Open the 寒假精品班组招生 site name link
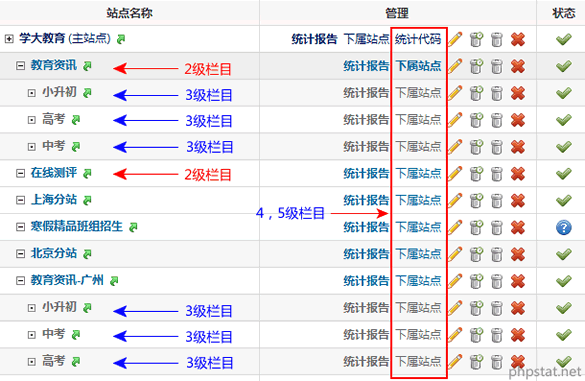The height and width of the screenshot is (381, 585). point(76,227)
